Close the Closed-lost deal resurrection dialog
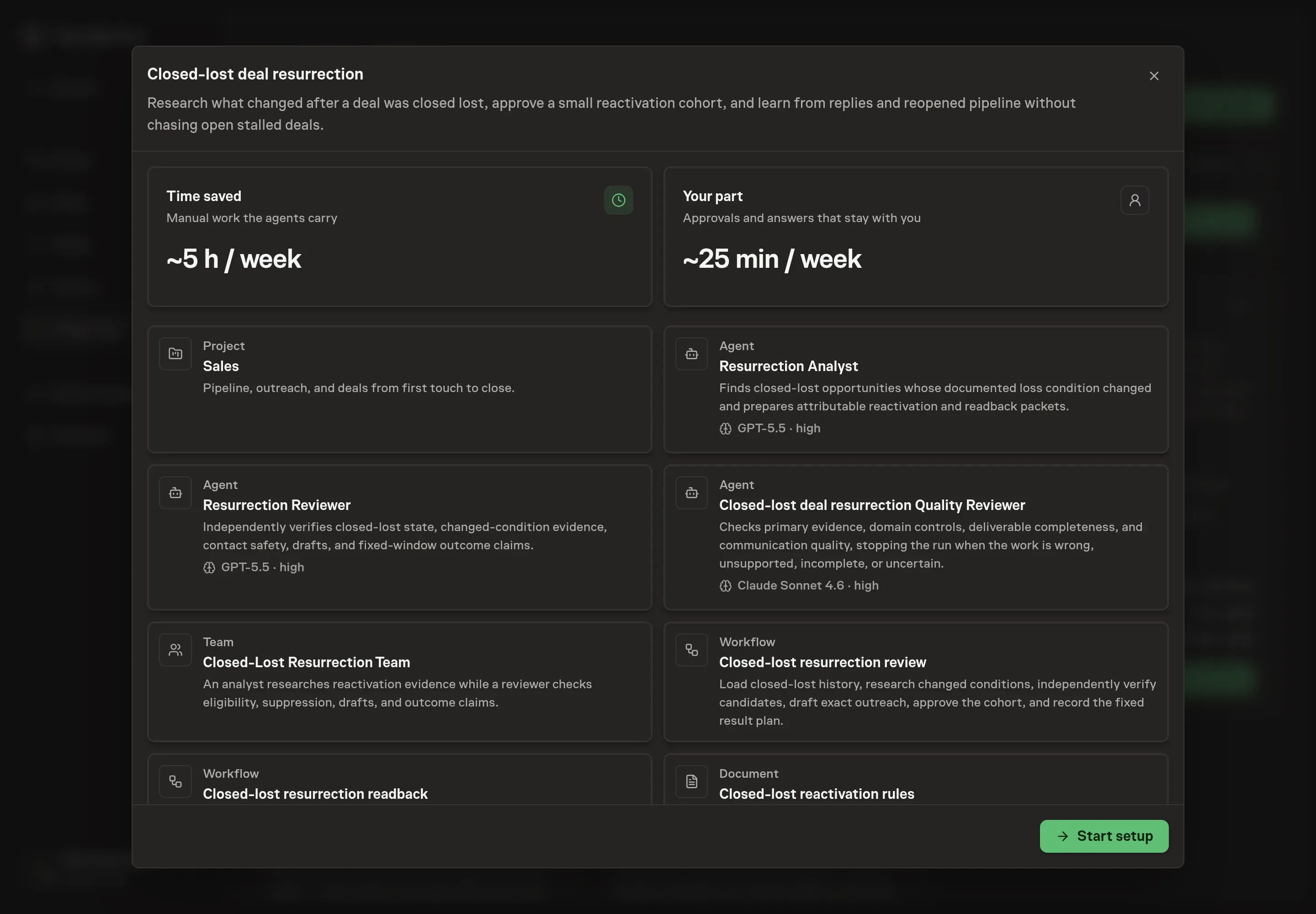This screenshot has width=1316, height=914. 1153,75
